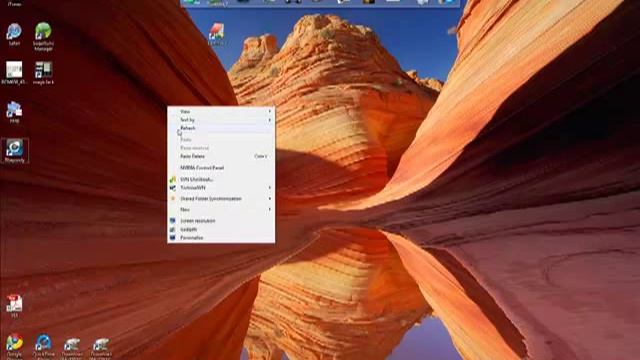The image size is (640, 360).
Task: Open the Google Chrome desktop shortcut
Action: click(x=14, y=346)
